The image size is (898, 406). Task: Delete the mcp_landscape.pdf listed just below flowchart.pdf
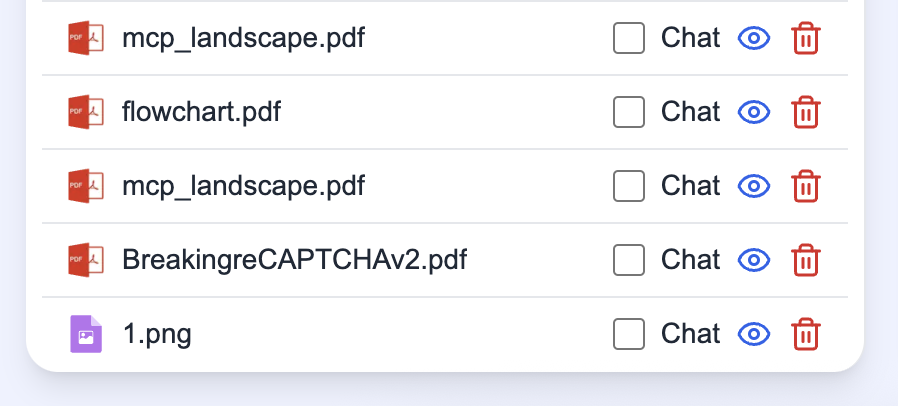[806, 186]
